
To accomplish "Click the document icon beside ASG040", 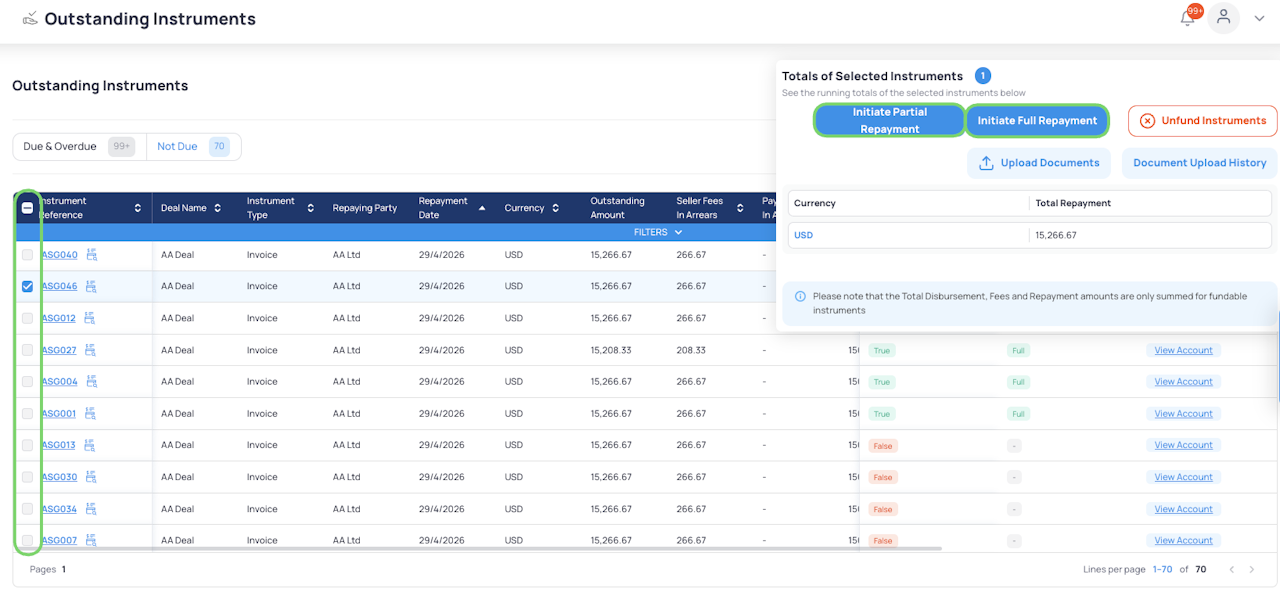I will coord(91,255).
